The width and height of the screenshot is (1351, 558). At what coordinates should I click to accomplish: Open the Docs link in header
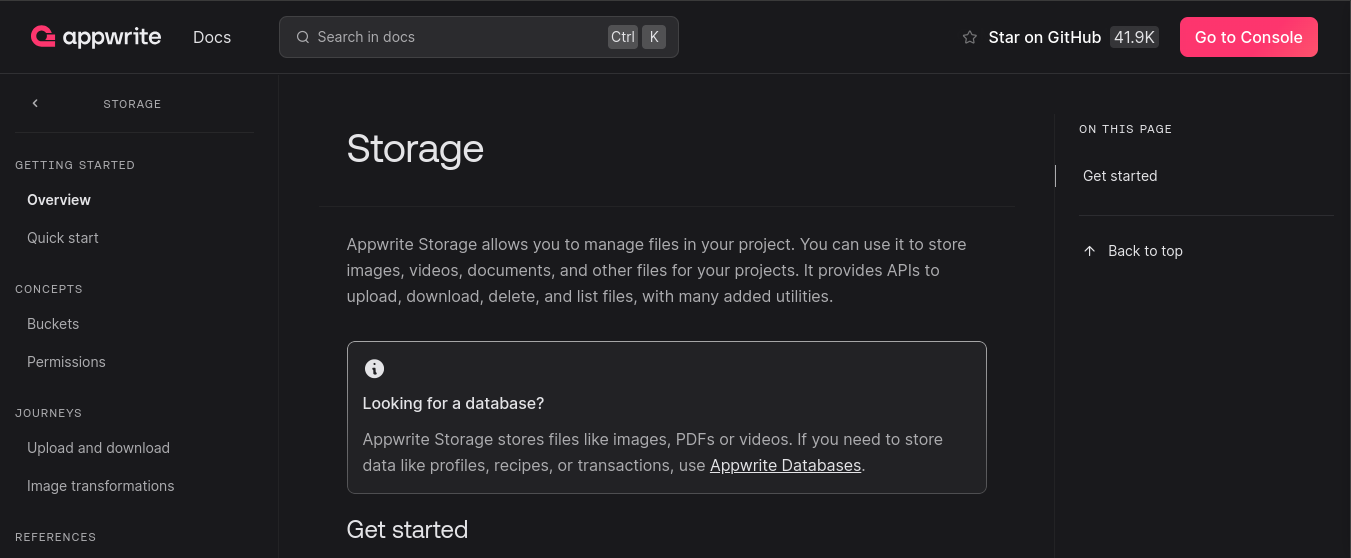tap(212, 37)
